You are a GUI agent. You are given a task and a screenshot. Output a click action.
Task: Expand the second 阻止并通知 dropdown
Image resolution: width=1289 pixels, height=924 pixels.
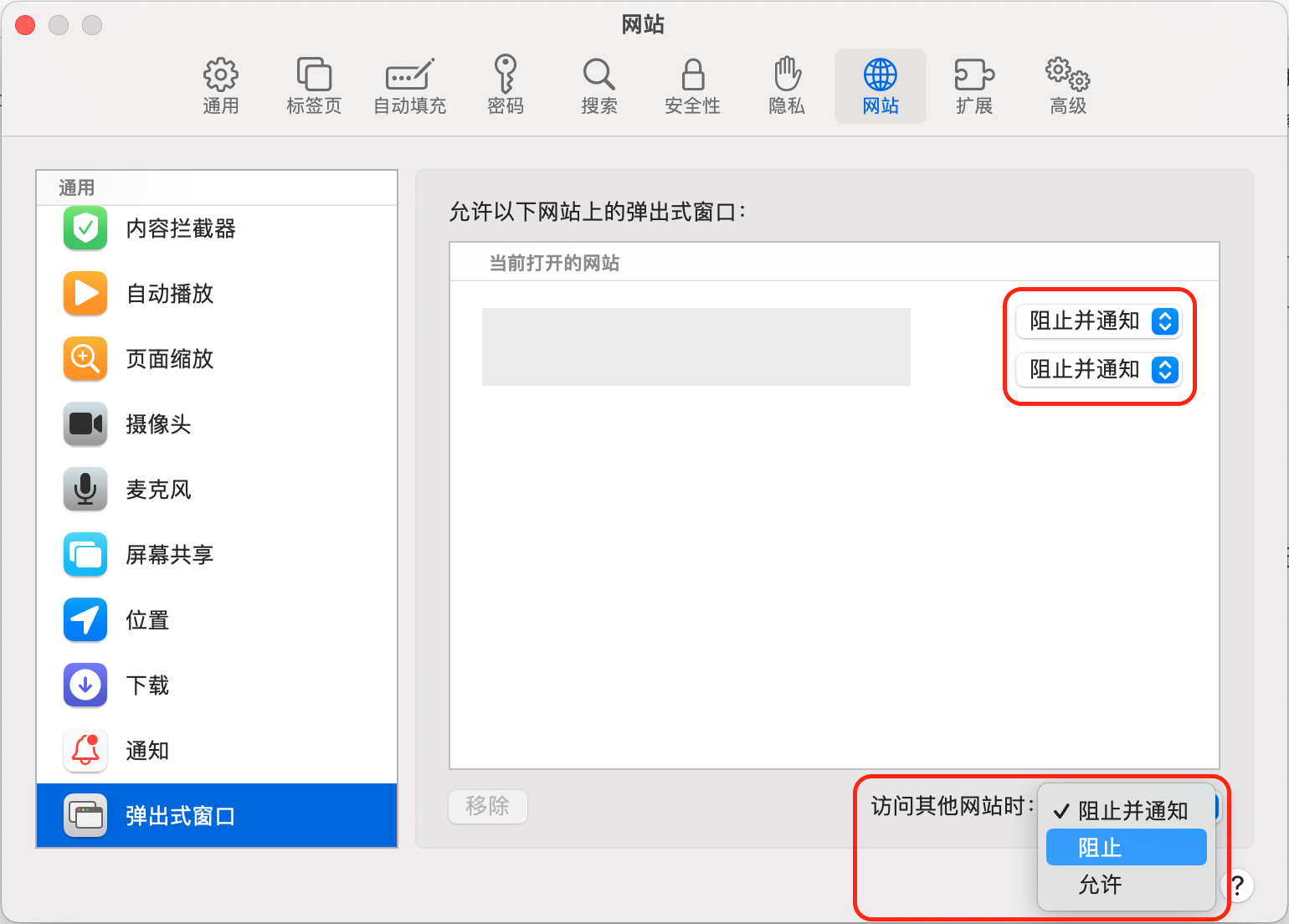[x=1098, y=370]
